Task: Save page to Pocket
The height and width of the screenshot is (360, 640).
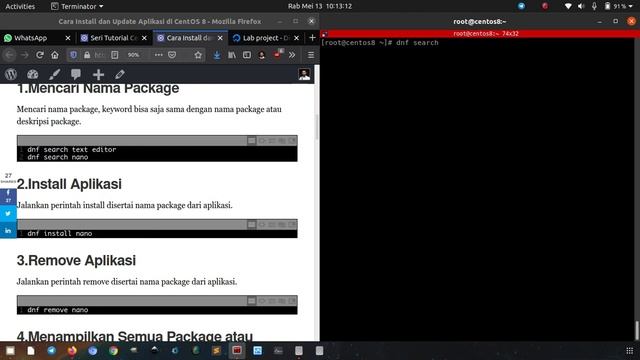Action: [172, 55]
